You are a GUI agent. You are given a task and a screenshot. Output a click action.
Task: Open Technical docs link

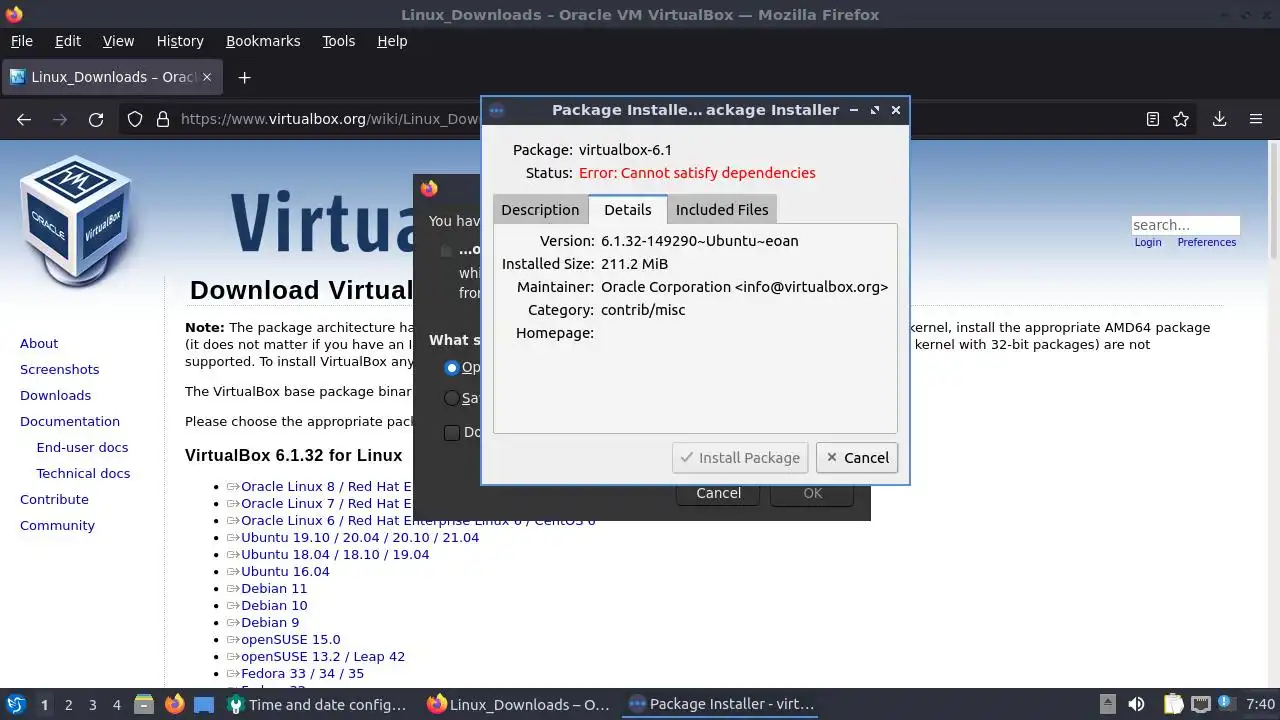coord(83,473)
